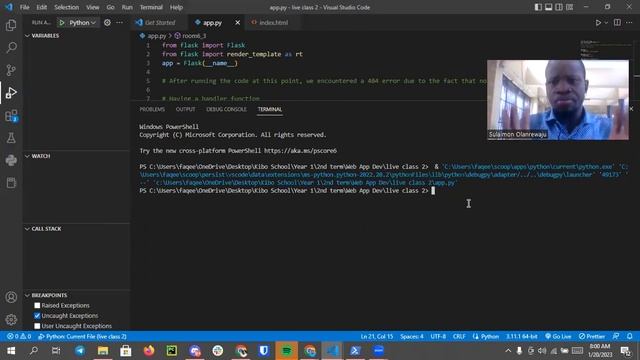Open the View menu
Viewport: 640px width, 360px height.
93,7
